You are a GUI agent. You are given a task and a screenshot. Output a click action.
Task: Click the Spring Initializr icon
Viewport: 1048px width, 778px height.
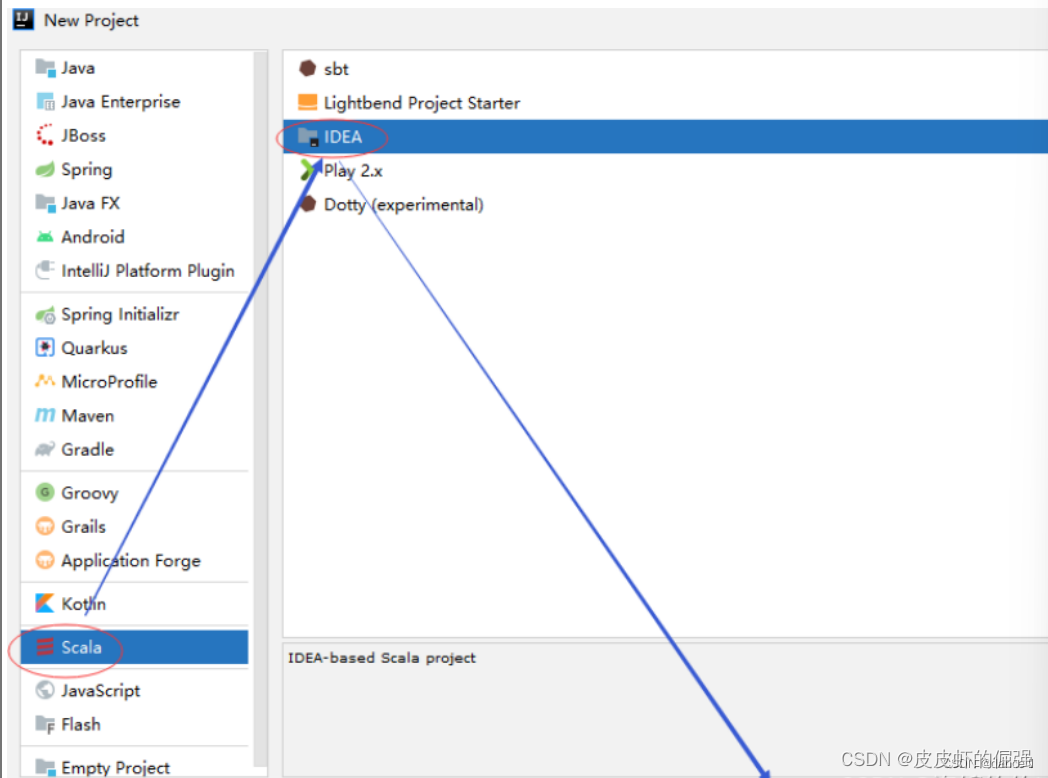45,314
